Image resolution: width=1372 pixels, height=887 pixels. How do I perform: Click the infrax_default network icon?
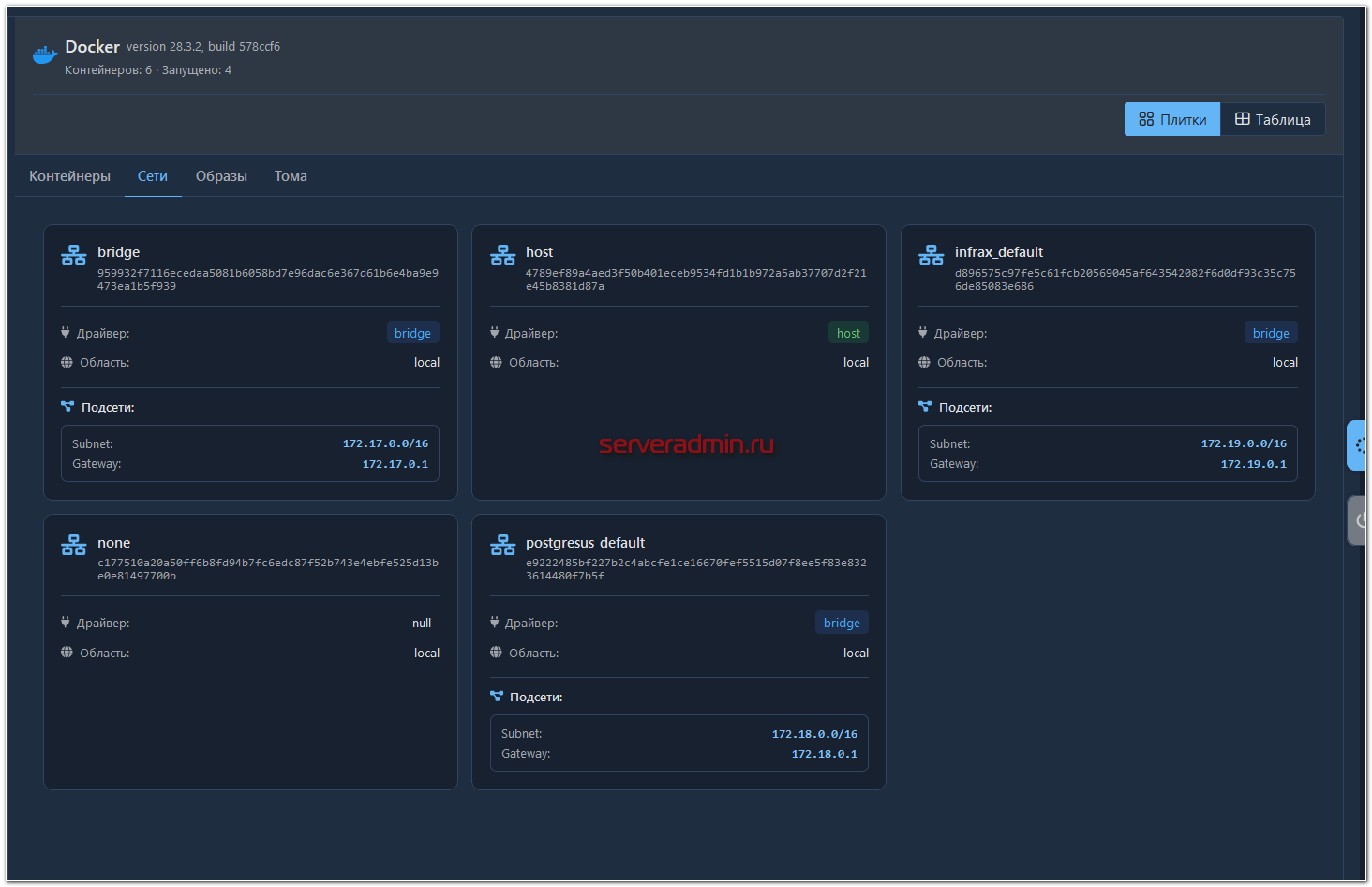click(932, 255)
